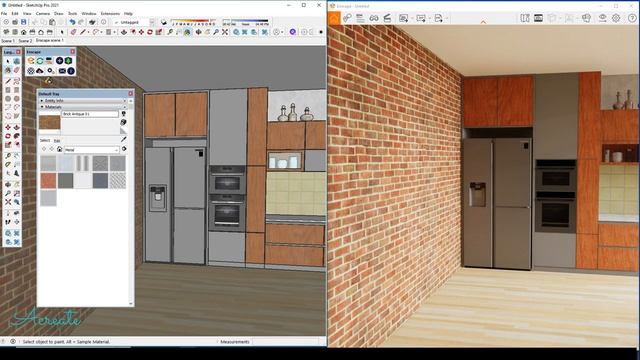Click the In Model home icon in Materials

pyautogui.click(x=60, y=149)
